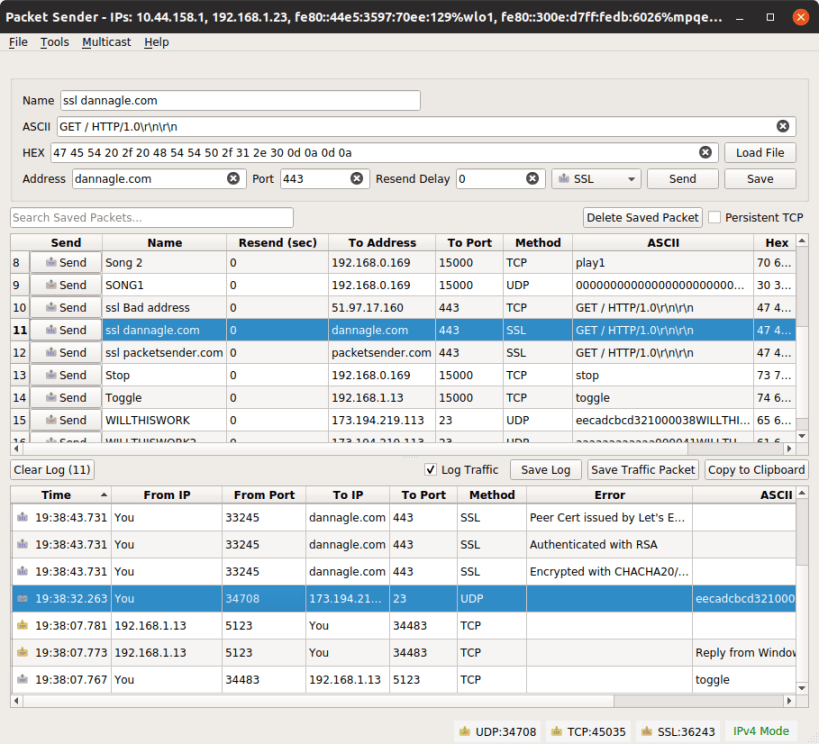819x744 pixels.
Task: Open the File menu
Action: (18, 42)
